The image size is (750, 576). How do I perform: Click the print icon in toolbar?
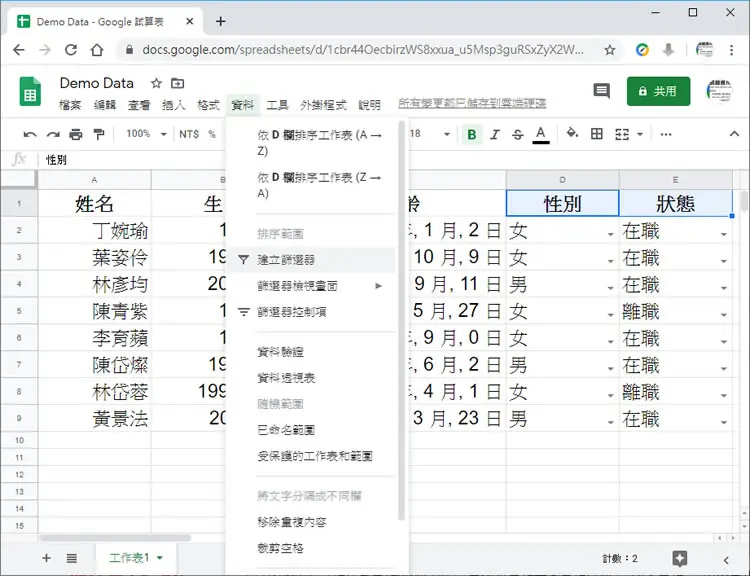(x=76, y=134)
